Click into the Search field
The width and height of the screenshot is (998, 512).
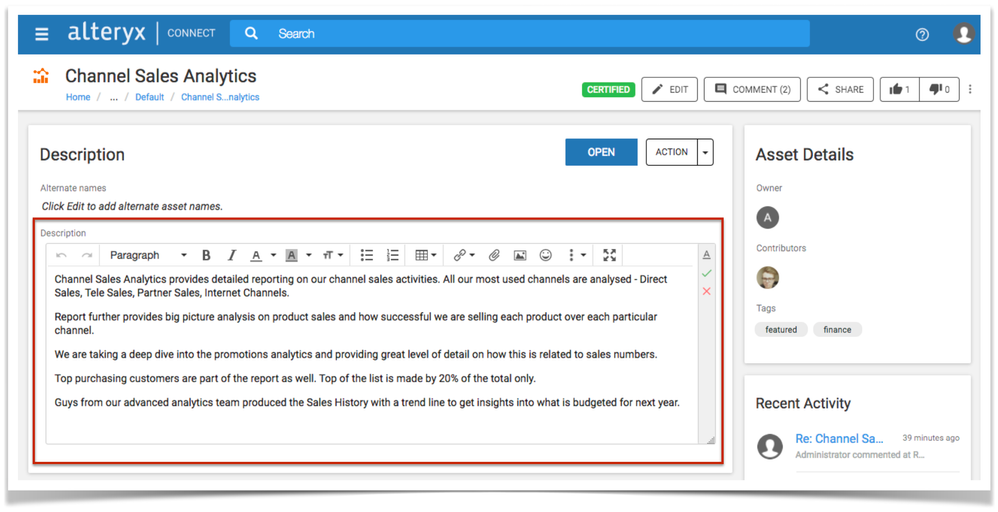519,34
